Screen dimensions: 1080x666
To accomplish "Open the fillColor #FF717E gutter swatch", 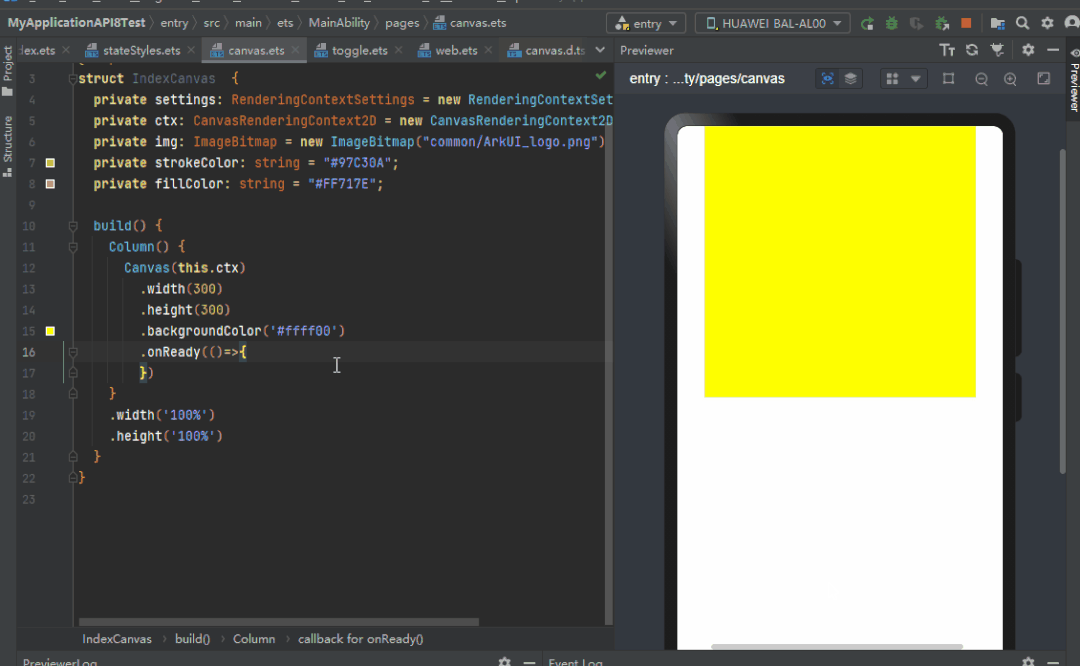I will point(50,184).
